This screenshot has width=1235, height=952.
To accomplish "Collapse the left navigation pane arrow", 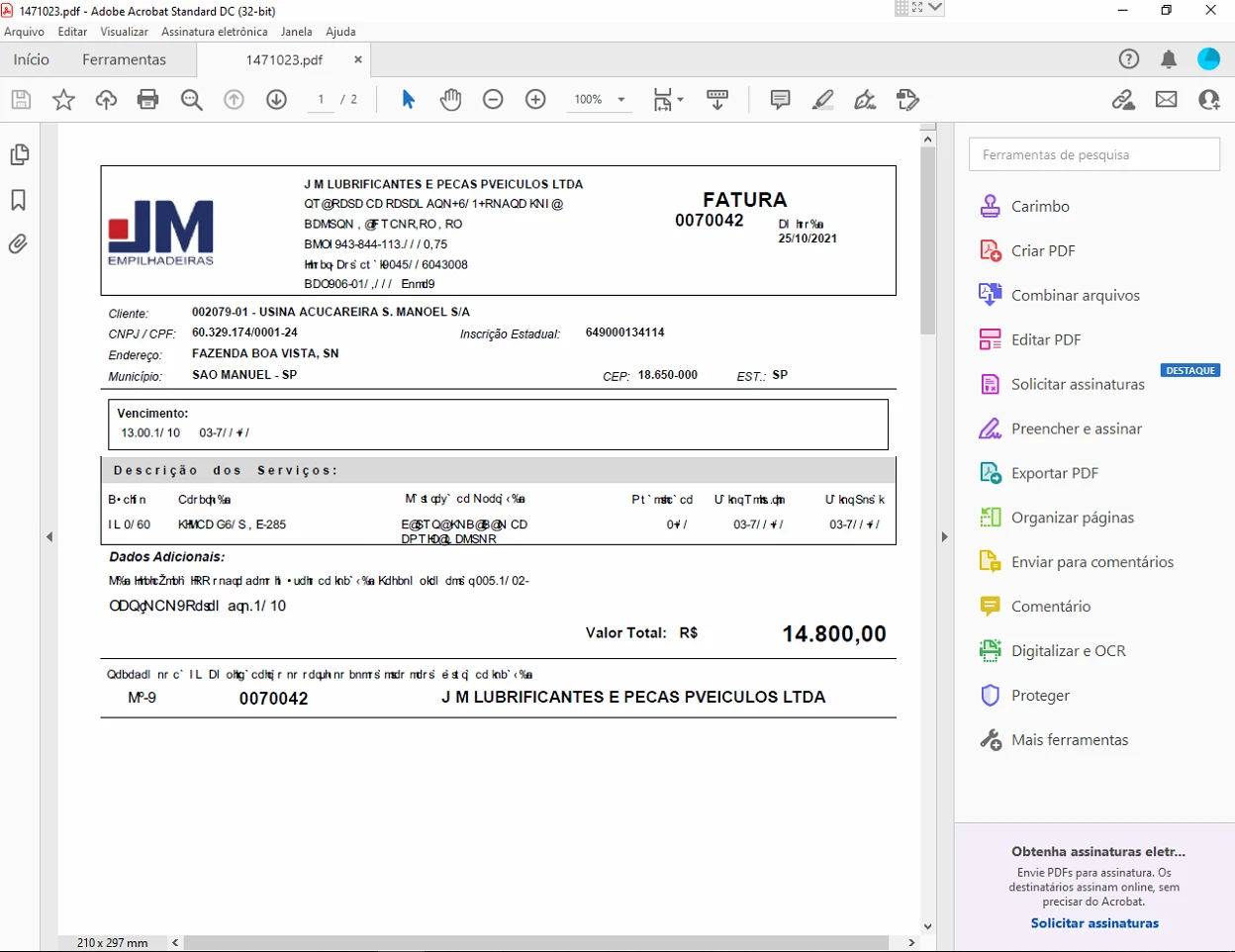I will pos(49,537).
